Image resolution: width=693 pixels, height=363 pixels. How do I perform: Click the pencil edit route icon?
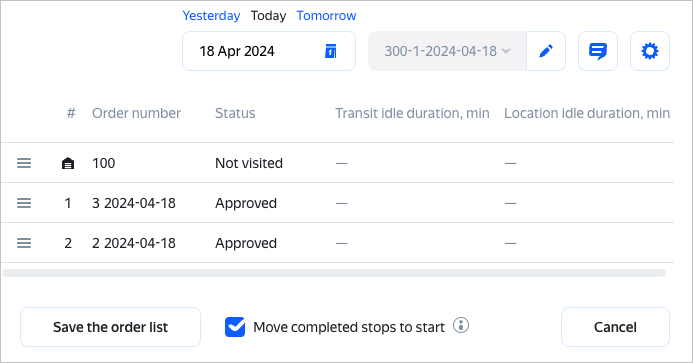[546, 51]
